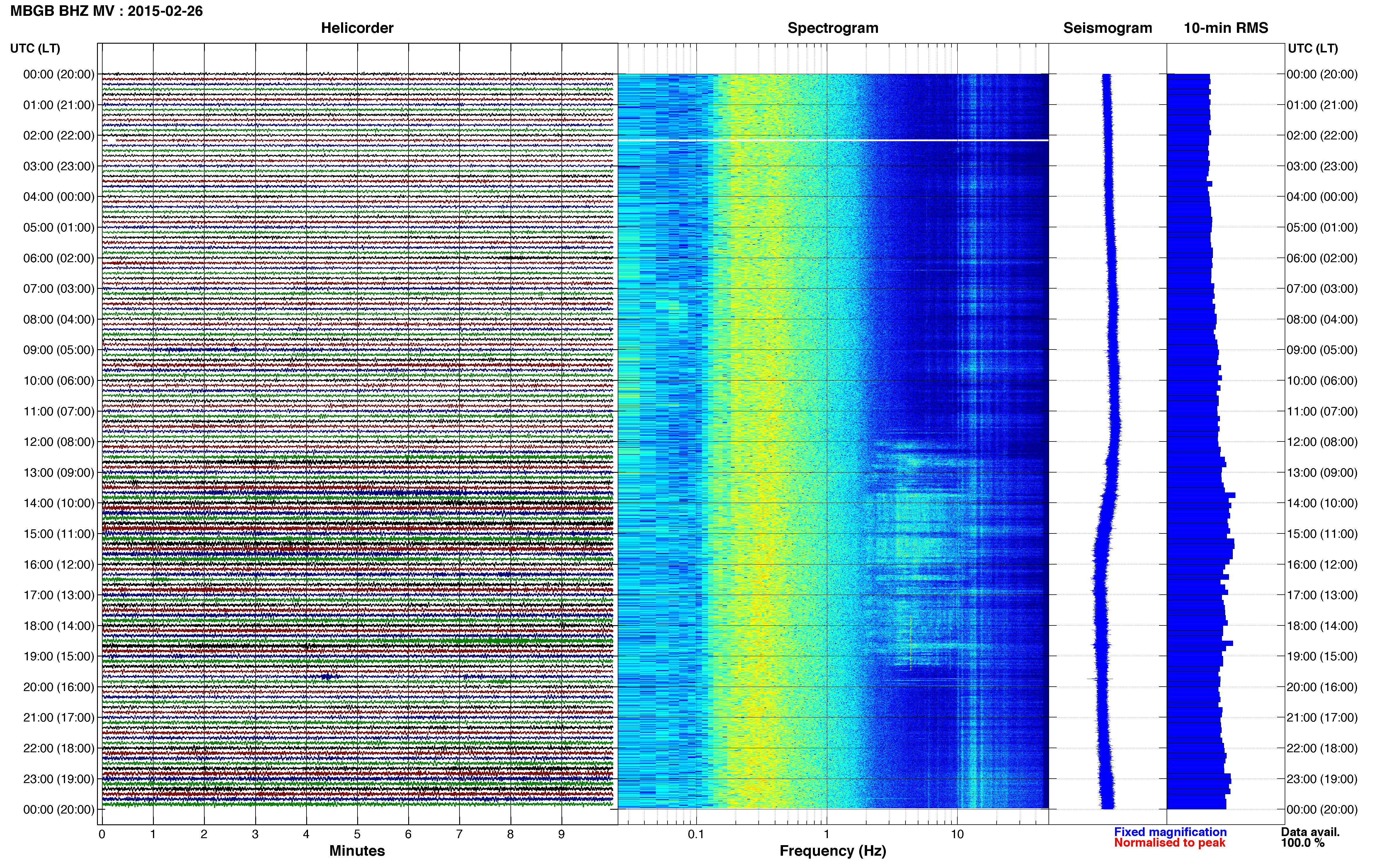Click the Normalised to peak legend text
This screenshot has width=1389, height=868.
pos(1170,843)
